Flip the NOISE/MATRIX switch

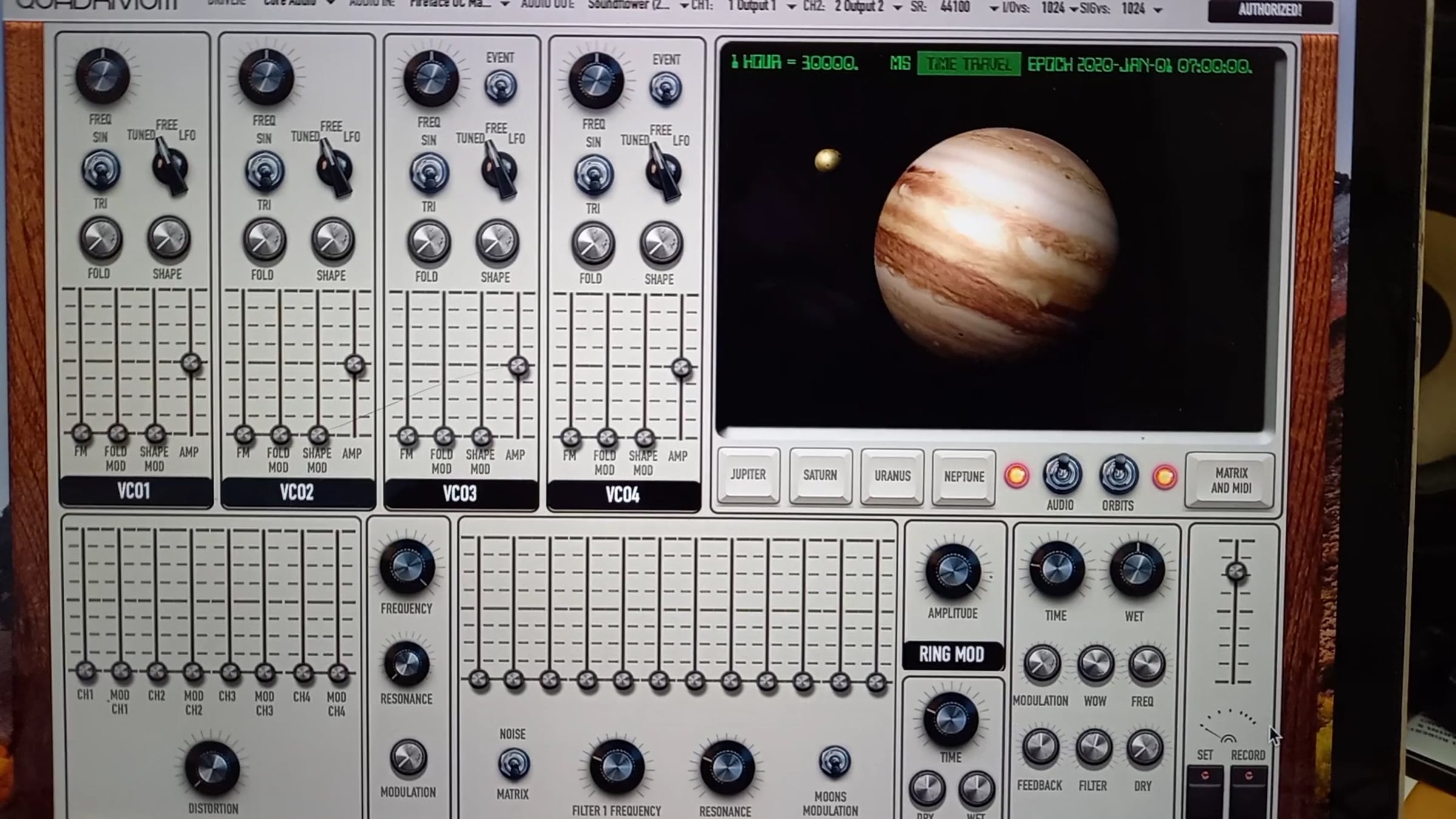513,763
